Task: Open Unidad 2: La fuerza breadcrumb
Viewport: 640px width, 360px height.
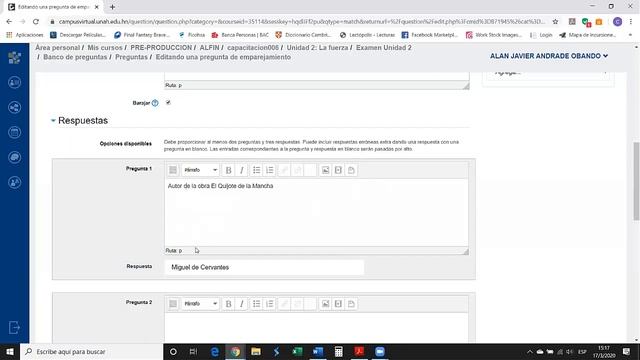Action: pyautogui.click(x=317, y=48)
